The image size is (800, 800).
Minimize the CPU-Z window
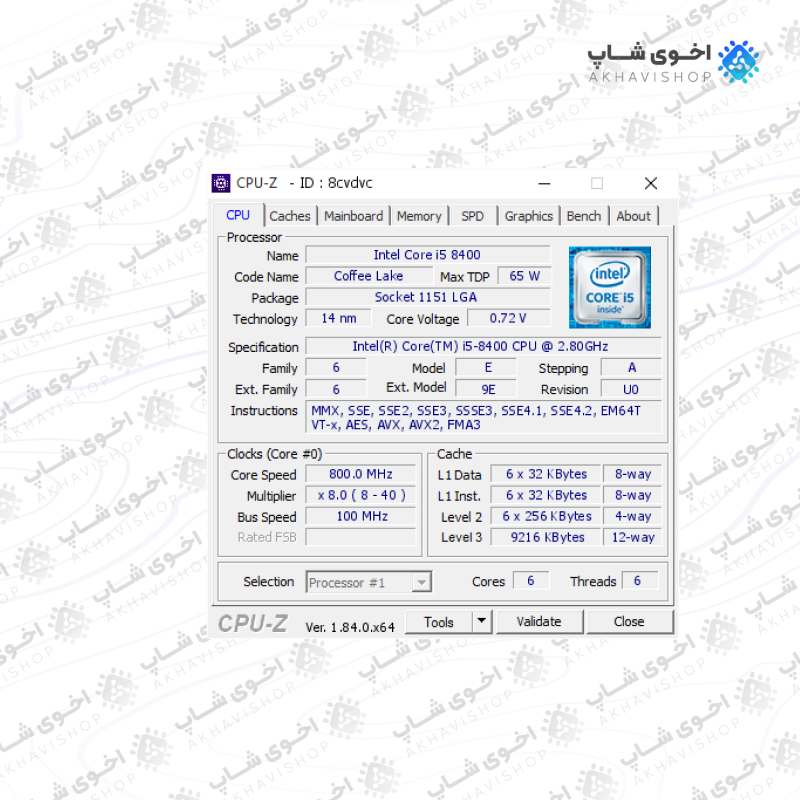[544, 183]
